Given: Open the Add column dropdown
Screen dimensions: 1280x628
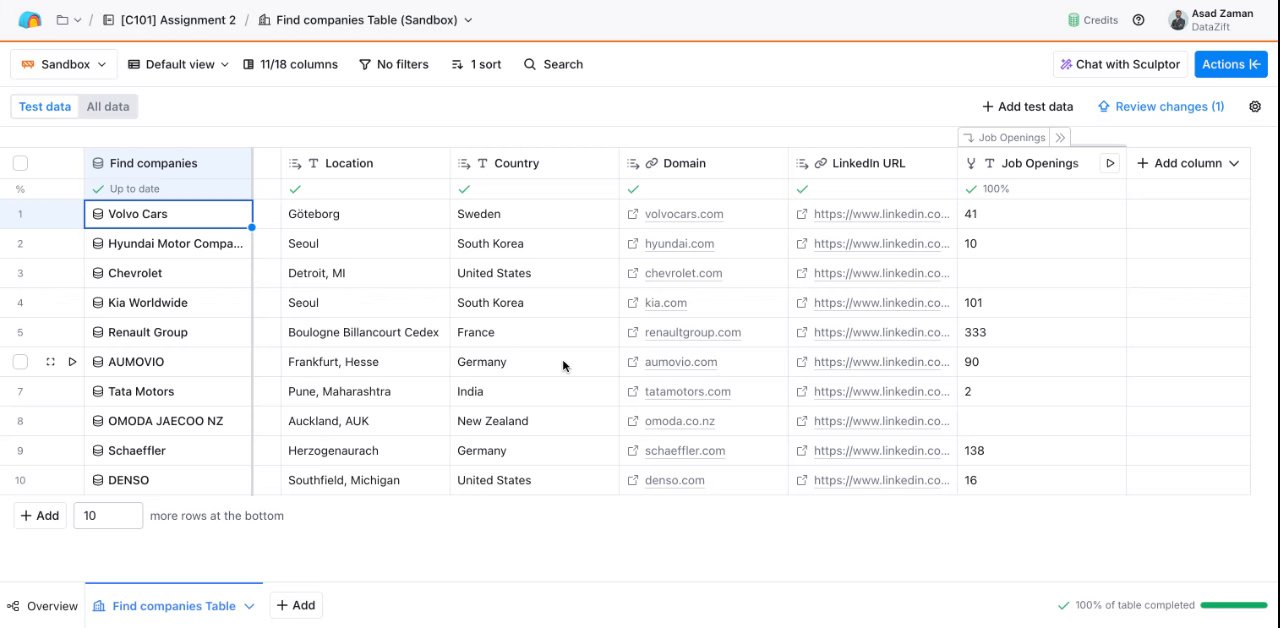Looking at the screenshot, I should click(x=1188, y=163).
